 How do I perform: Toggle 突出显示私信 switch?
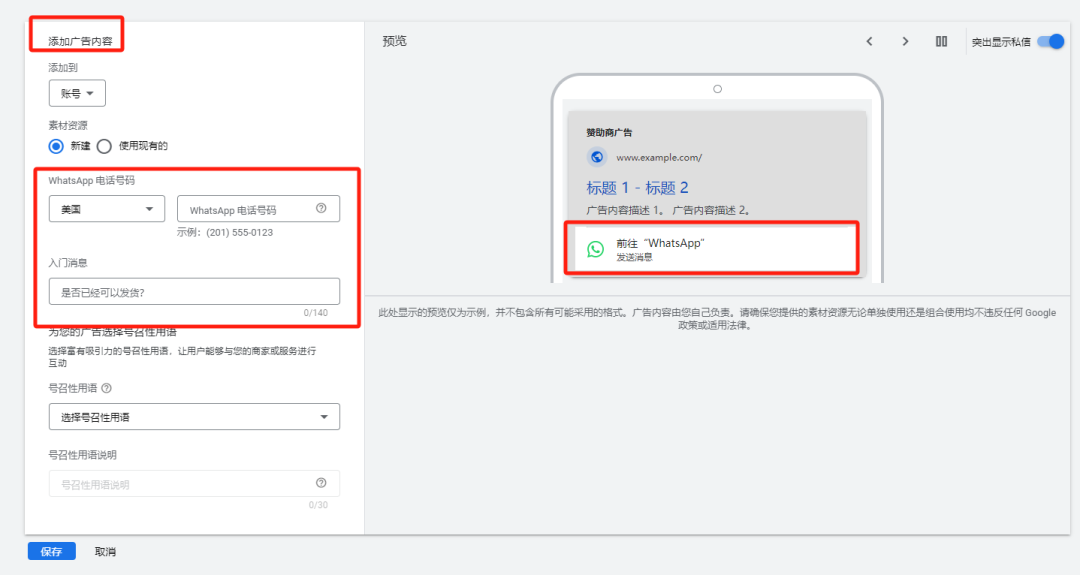pos(1051,42)
